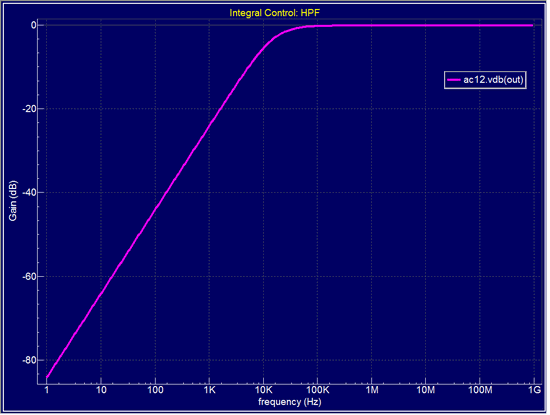Click the plot title Integral Control: HPF
Viewport: 550px width, 415px height.
pos(274,13)
